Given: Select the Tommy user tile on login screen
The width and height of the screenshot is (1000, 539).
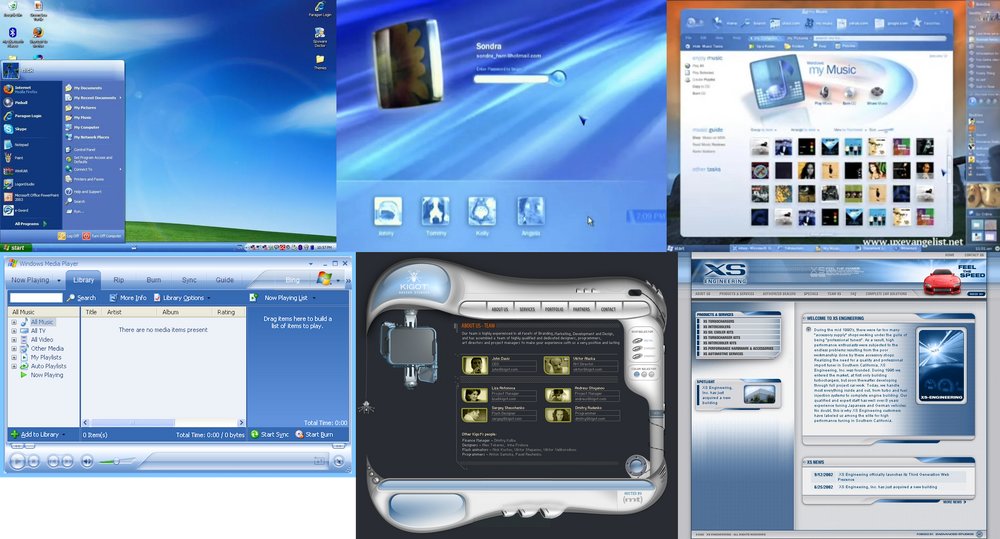Looking at the screenshot, I should [436, 211].
